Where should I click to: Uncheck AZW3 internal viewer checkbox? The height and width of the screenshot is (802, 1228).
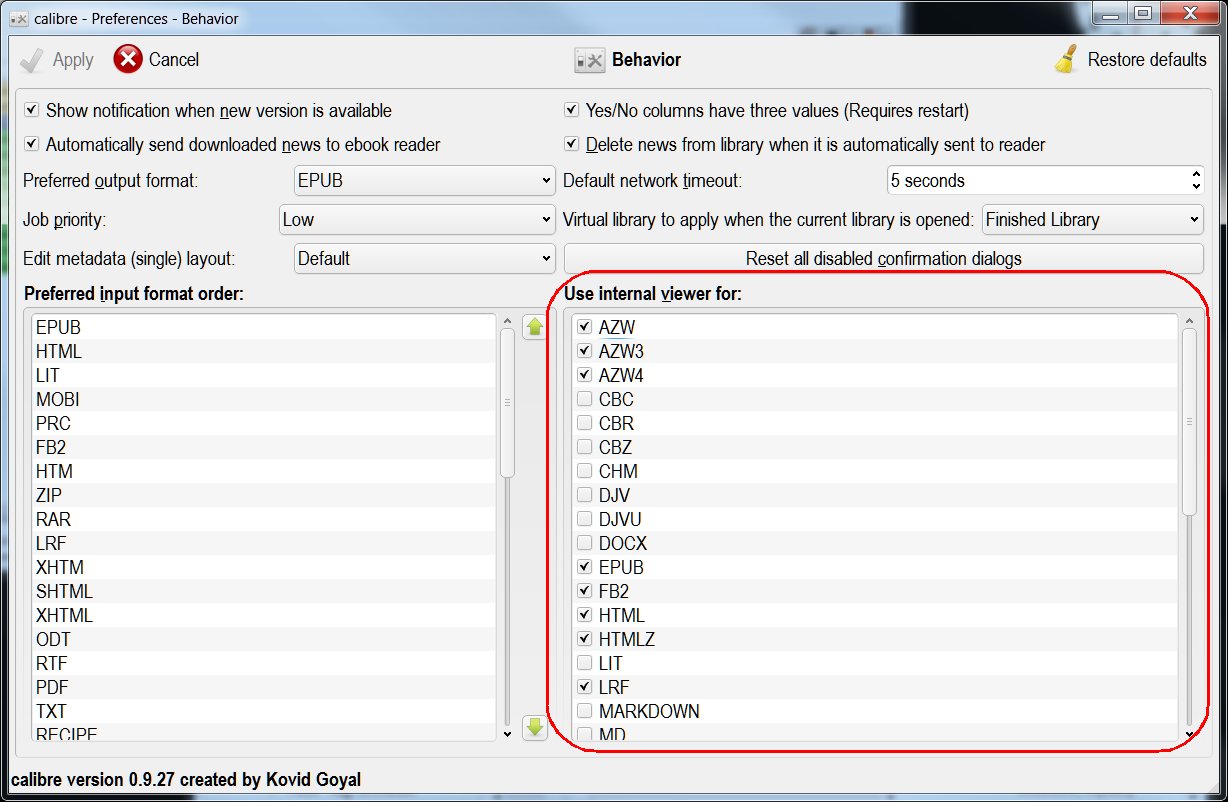pos(585,351)
